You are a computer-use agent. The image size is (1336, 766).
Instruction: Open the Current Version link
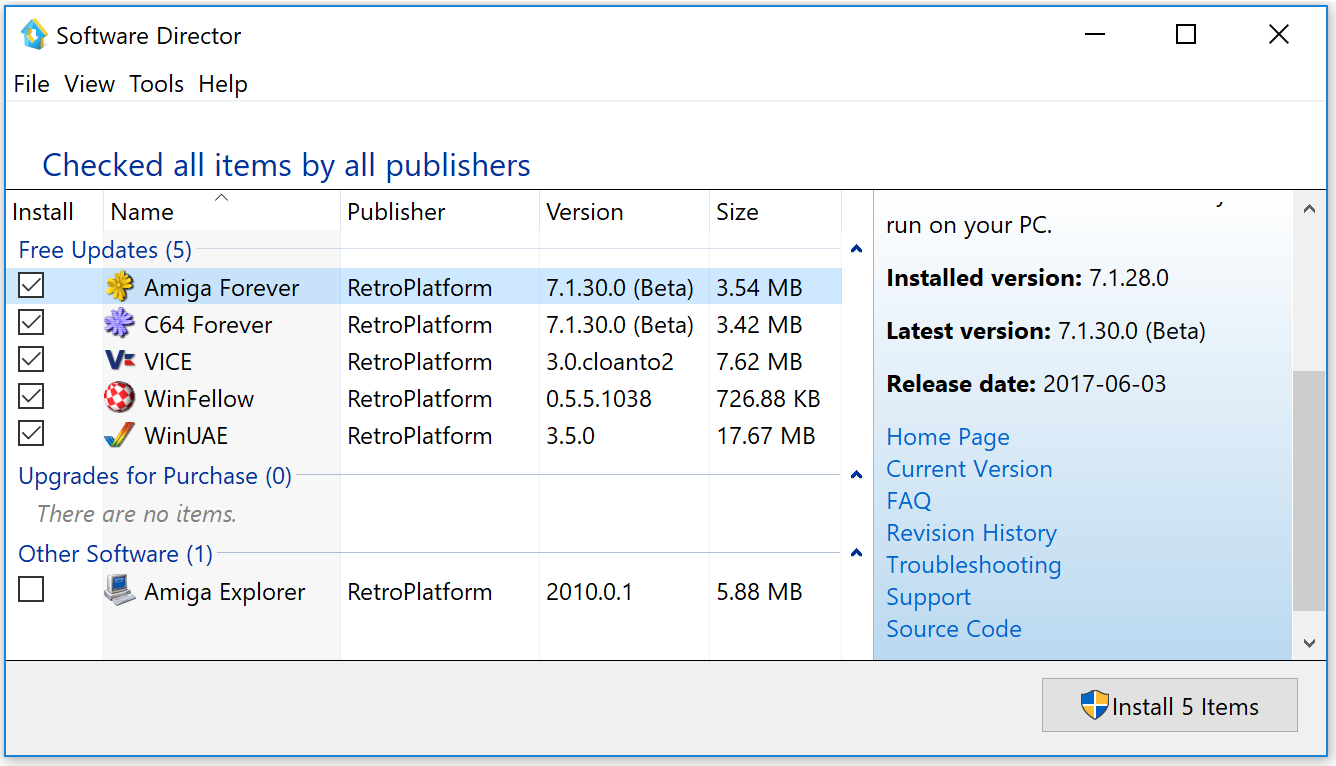969,469
